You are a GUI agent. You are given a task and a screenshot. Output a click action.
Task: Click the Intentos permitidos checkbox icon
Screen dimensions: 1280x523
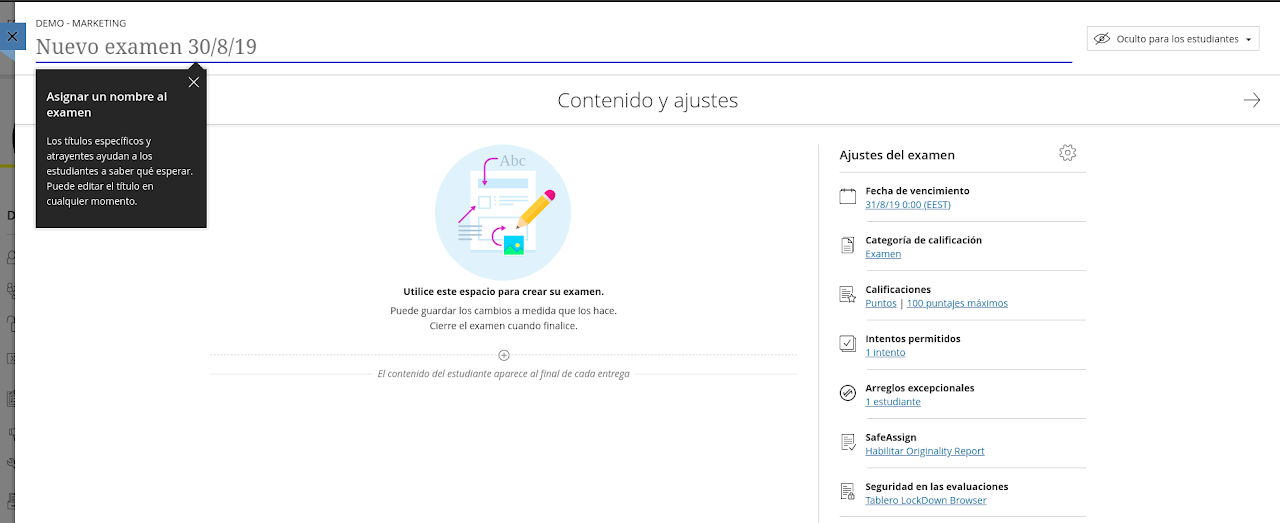click(x=848, y=344)
